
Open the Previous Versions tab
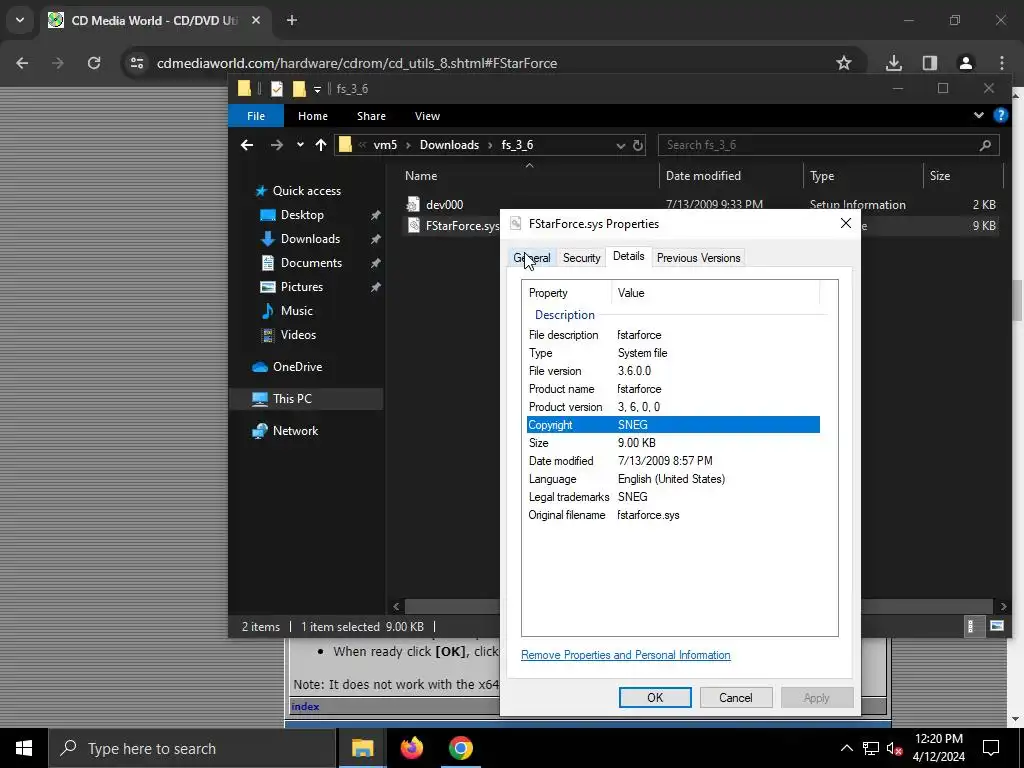coord(698,258)
